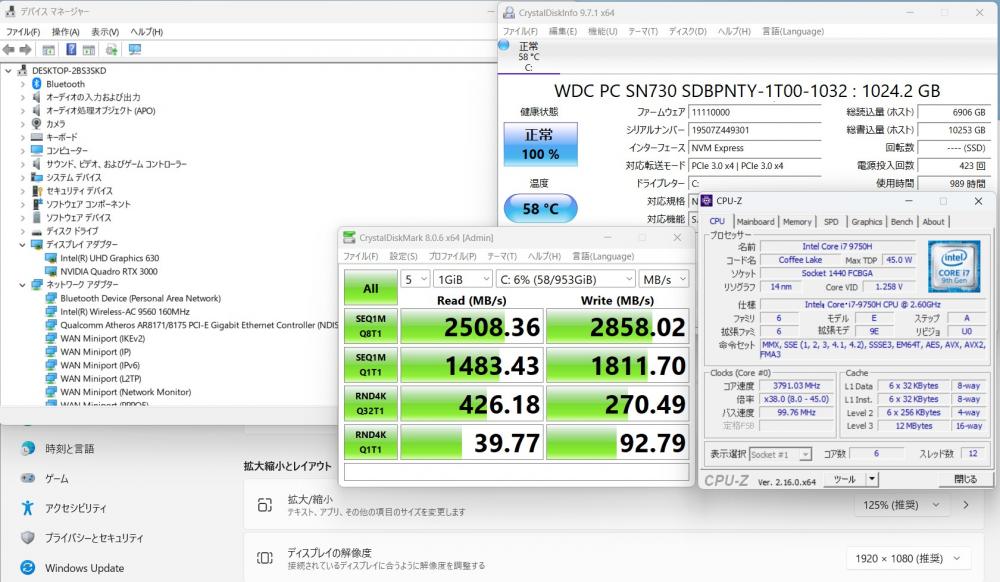Click the ファームウェア field showing 11110000
The width and height of the screenshot is (1000, 582).
pyautogui.click(x=755, y=112)
